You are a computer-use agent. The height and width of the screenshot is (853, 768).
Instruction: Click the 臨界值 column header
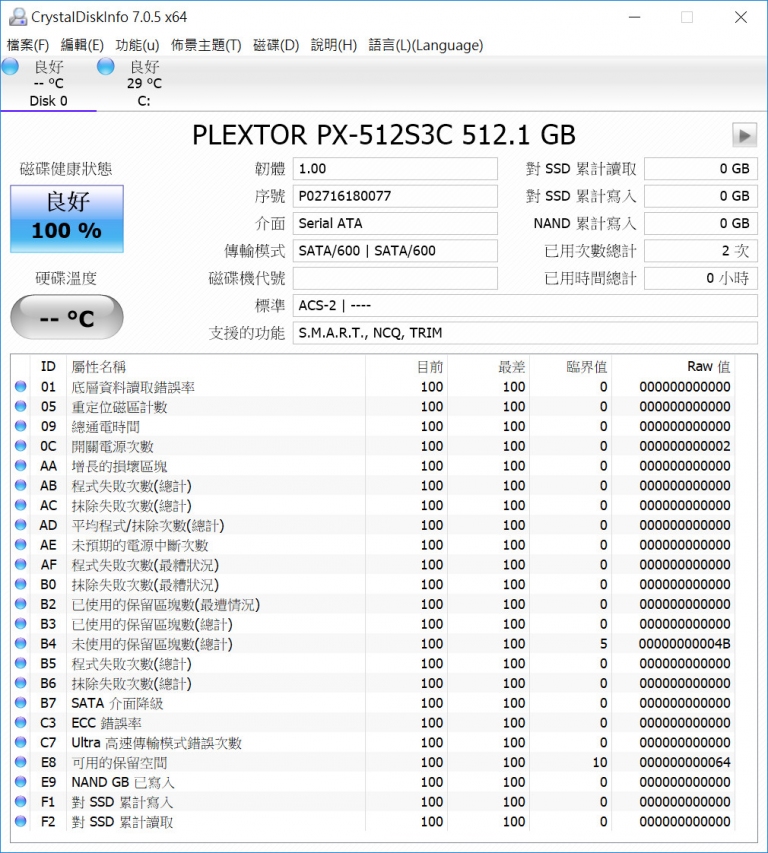pos(586,367)
